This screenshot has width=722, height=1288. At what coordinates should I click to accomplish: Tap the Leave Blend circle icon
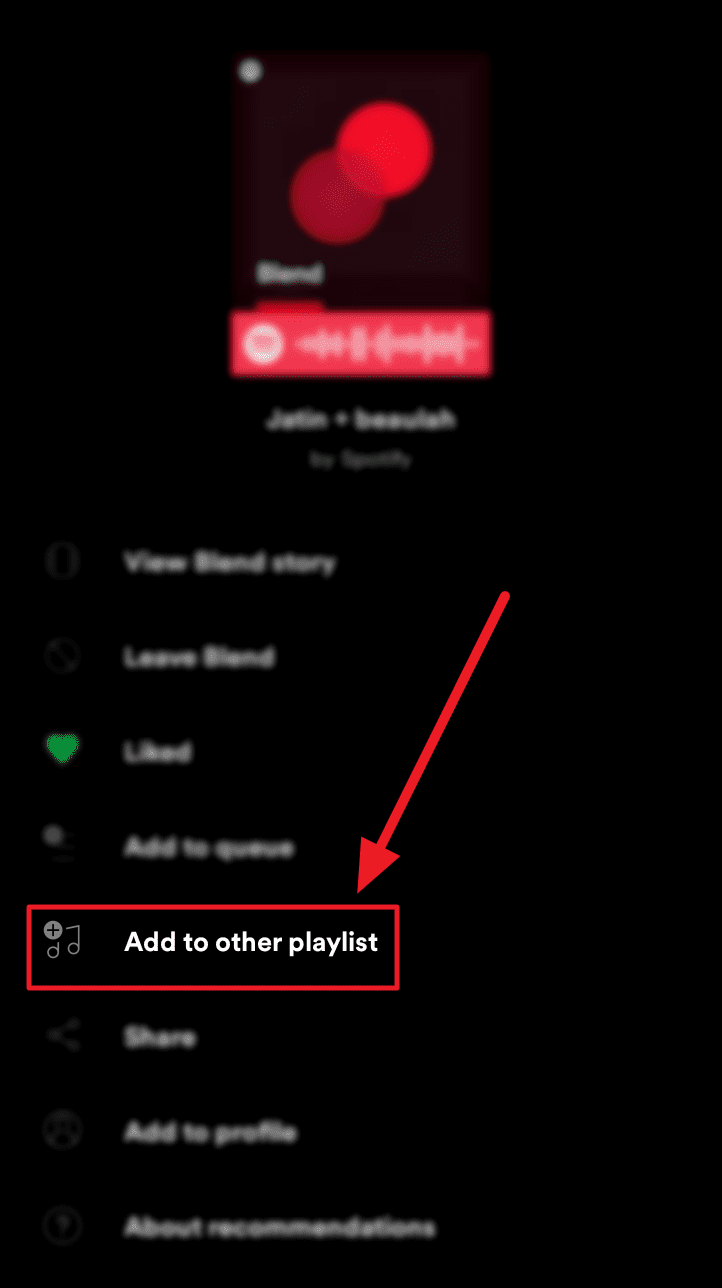(x=62, y=657)
